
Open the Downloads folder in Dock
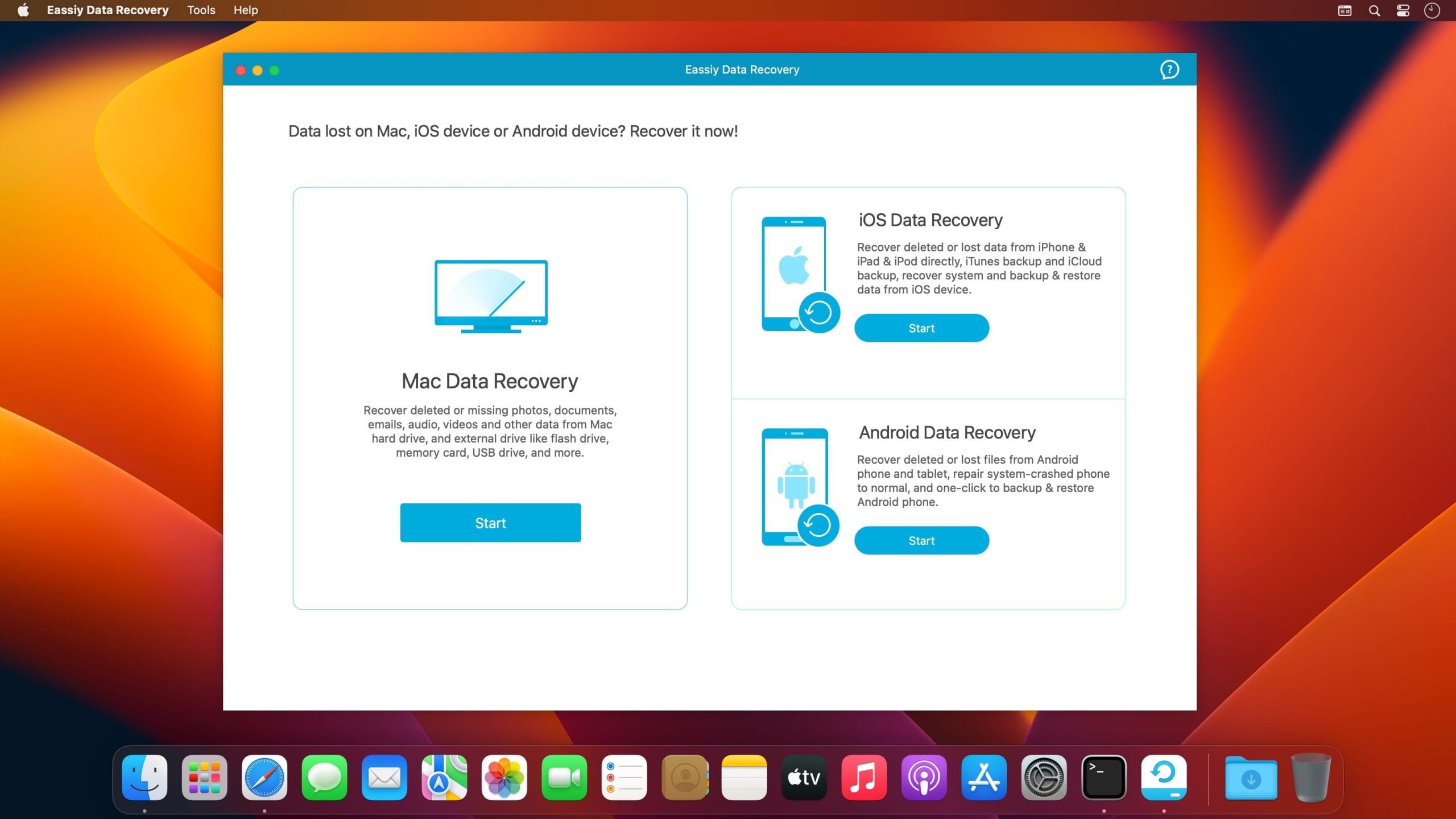click(1251, 777)
